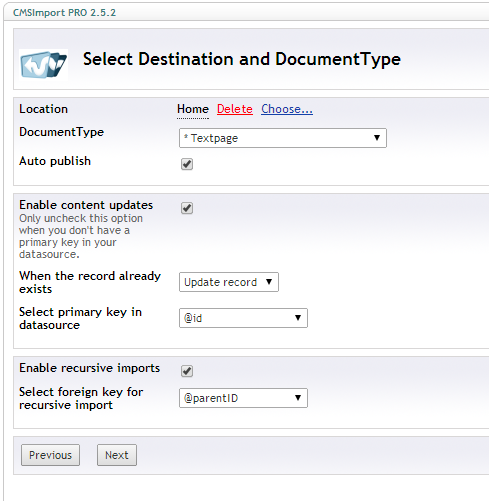
Task: Click the Delete location link
Action: (235, 109)
